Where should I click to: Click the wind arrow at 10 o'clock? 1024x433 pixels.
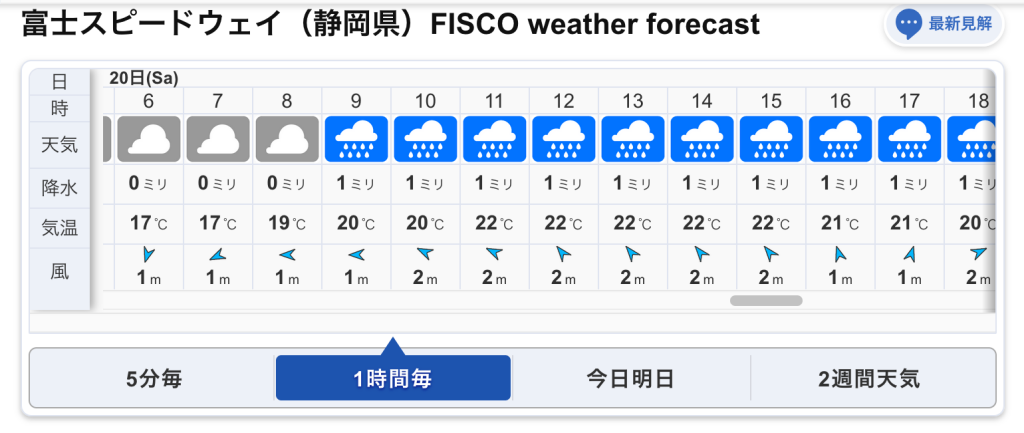(x=425, y=254)
